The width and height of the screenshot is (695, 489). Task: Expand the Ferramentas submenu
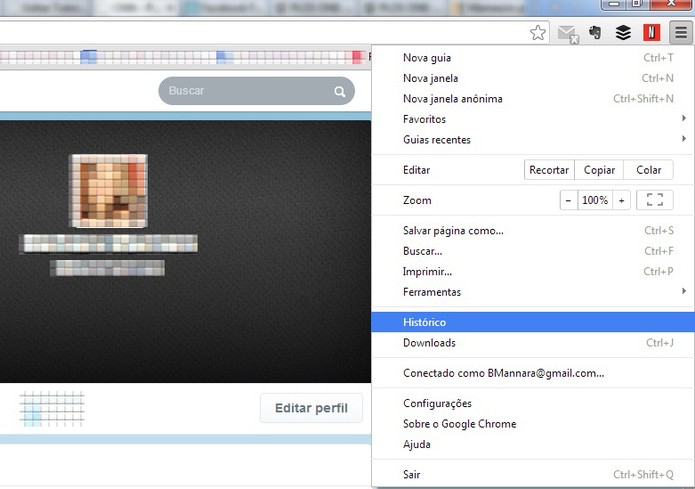[x=533, y=292]
